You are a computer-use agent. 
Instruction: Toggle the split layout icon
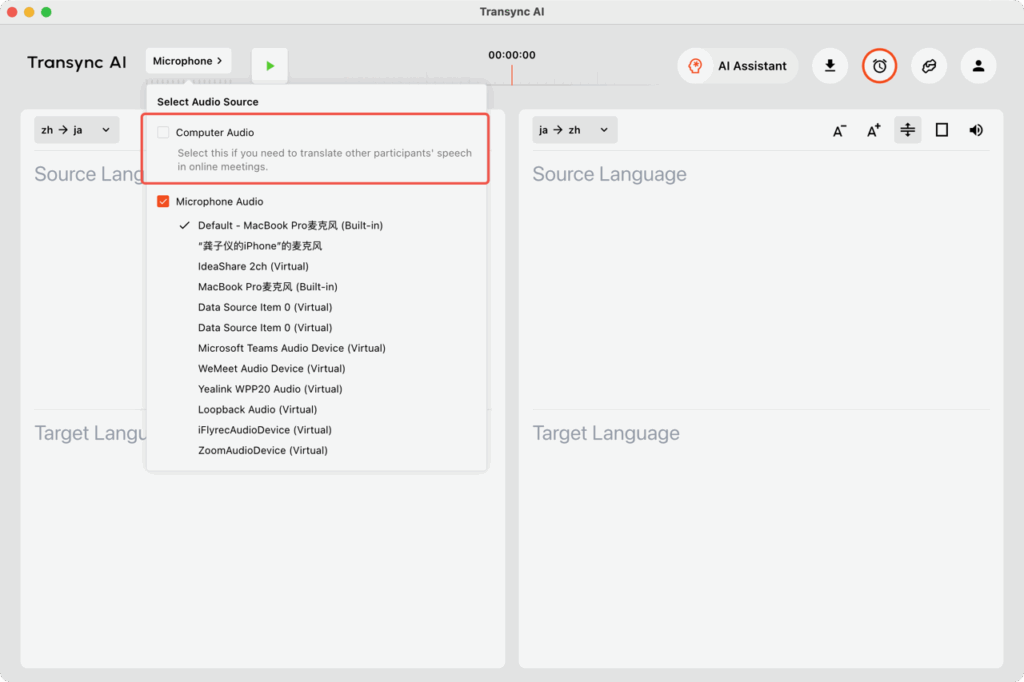pos(908,130)
